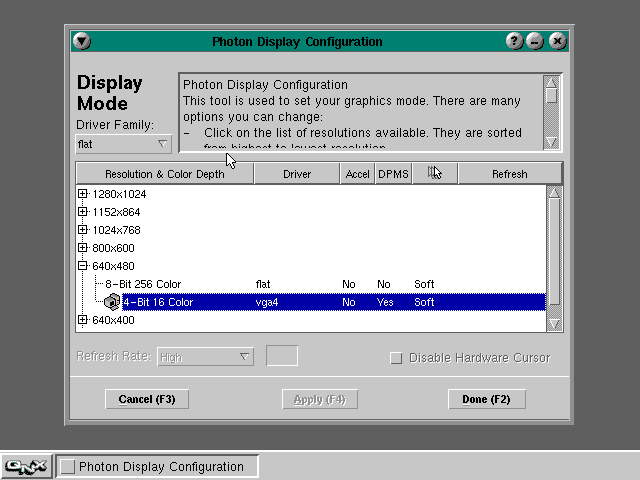Click the DPMS column header

coord(393,174)
